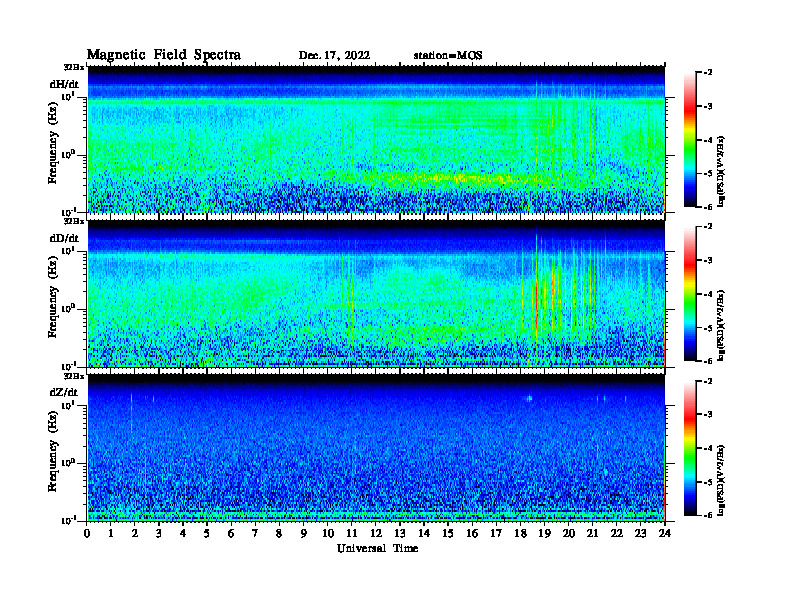792x612 pixels.
Task: Click the "18" hour tick label
Action: pyautogui.click(x=520, y=534)
